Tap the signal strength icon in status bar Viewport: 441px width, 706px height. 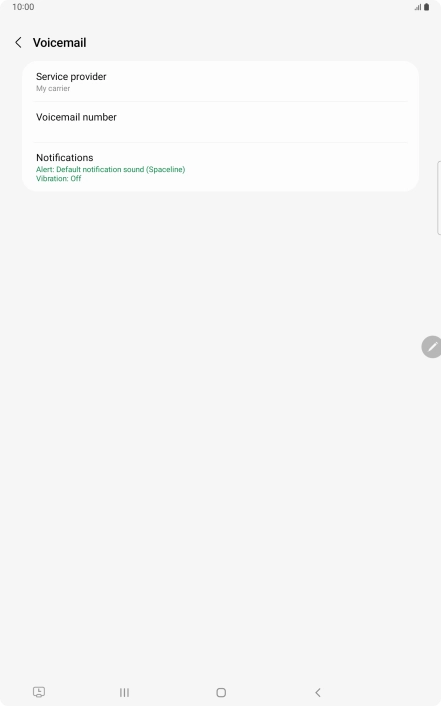tap(418, 7)
